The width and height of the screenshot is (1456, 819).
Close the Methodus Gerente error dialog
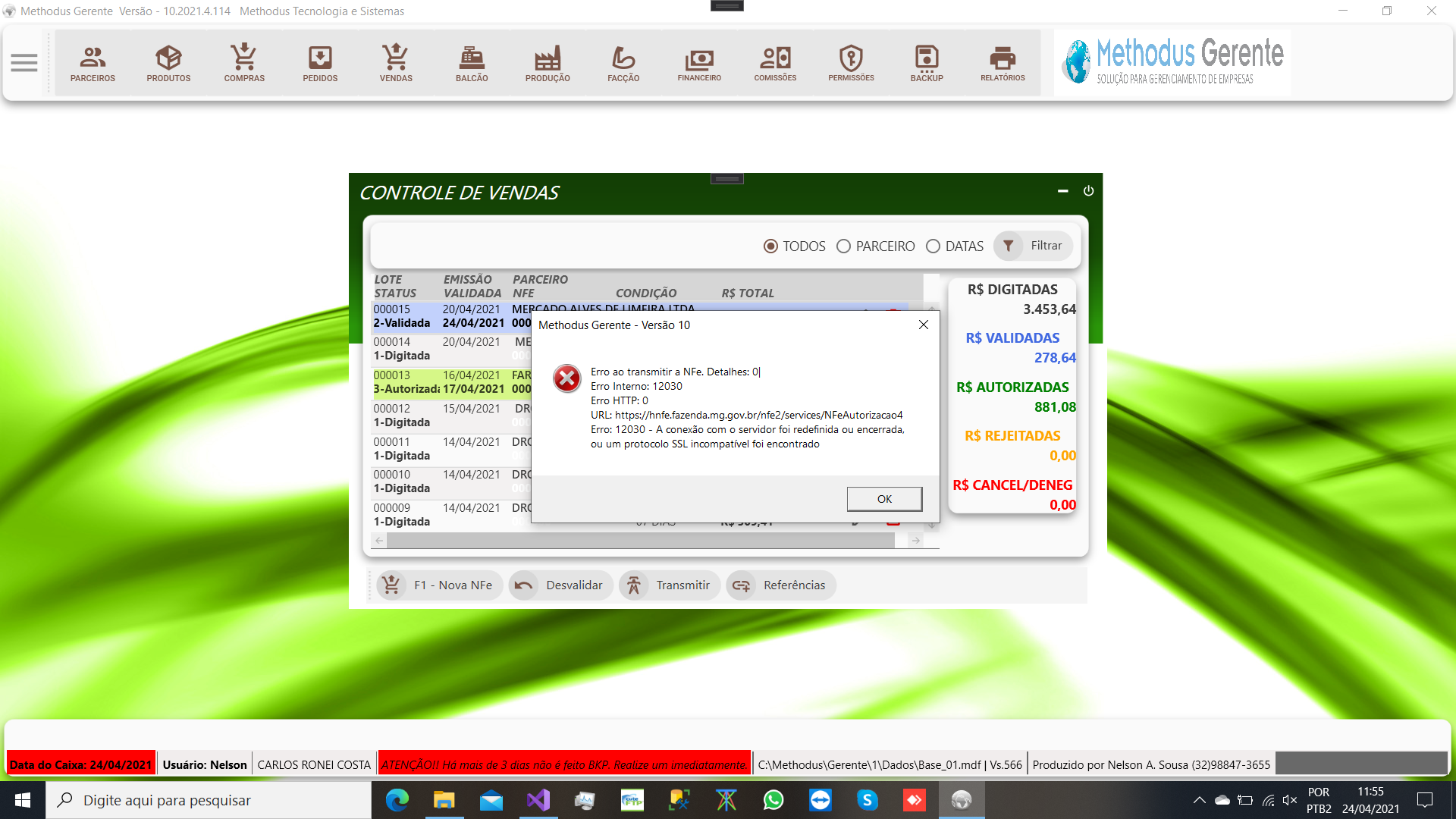[x=923, y=325]
